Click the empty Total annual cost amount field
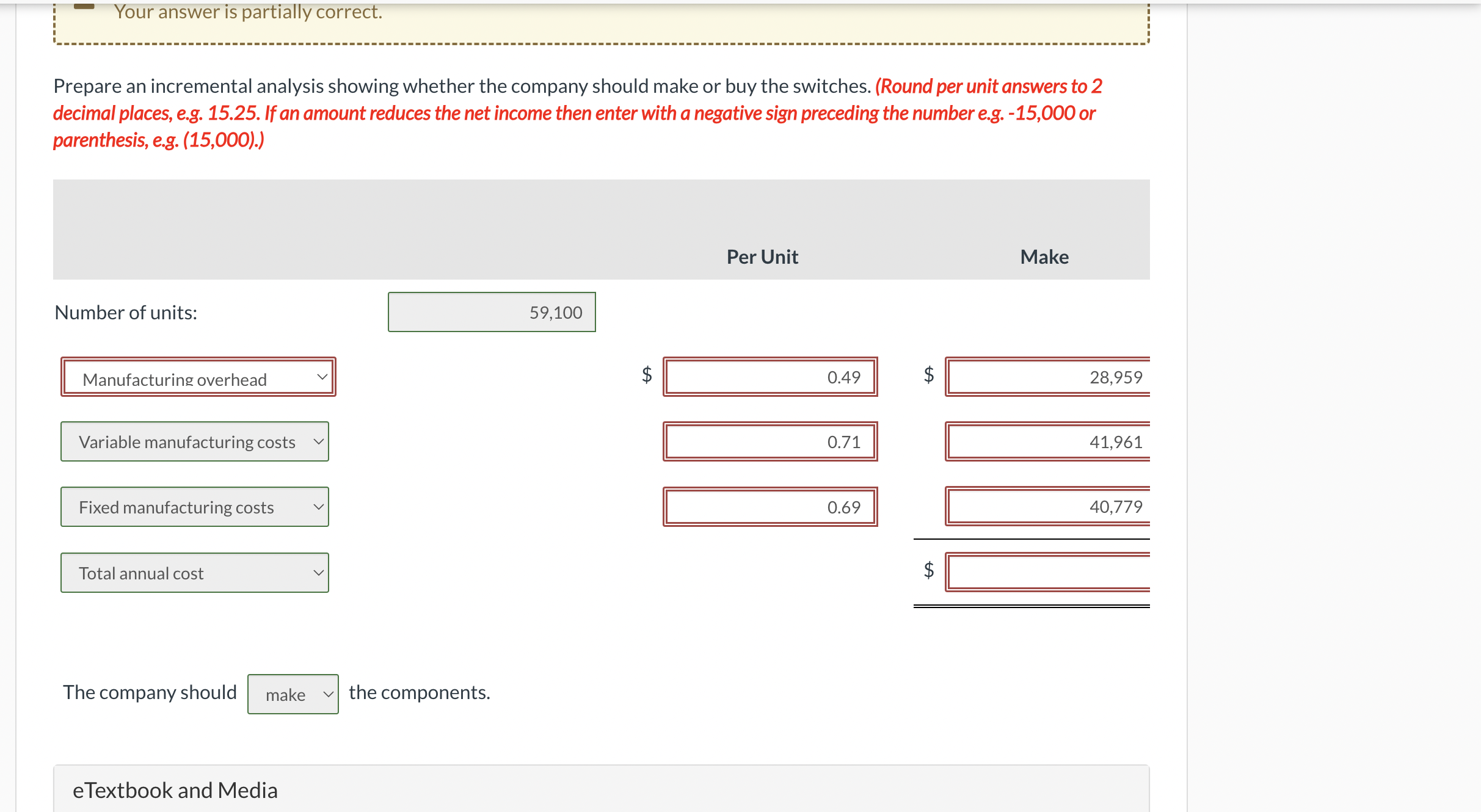The width and height of the screenshot is (1481, 812). 1047,572
